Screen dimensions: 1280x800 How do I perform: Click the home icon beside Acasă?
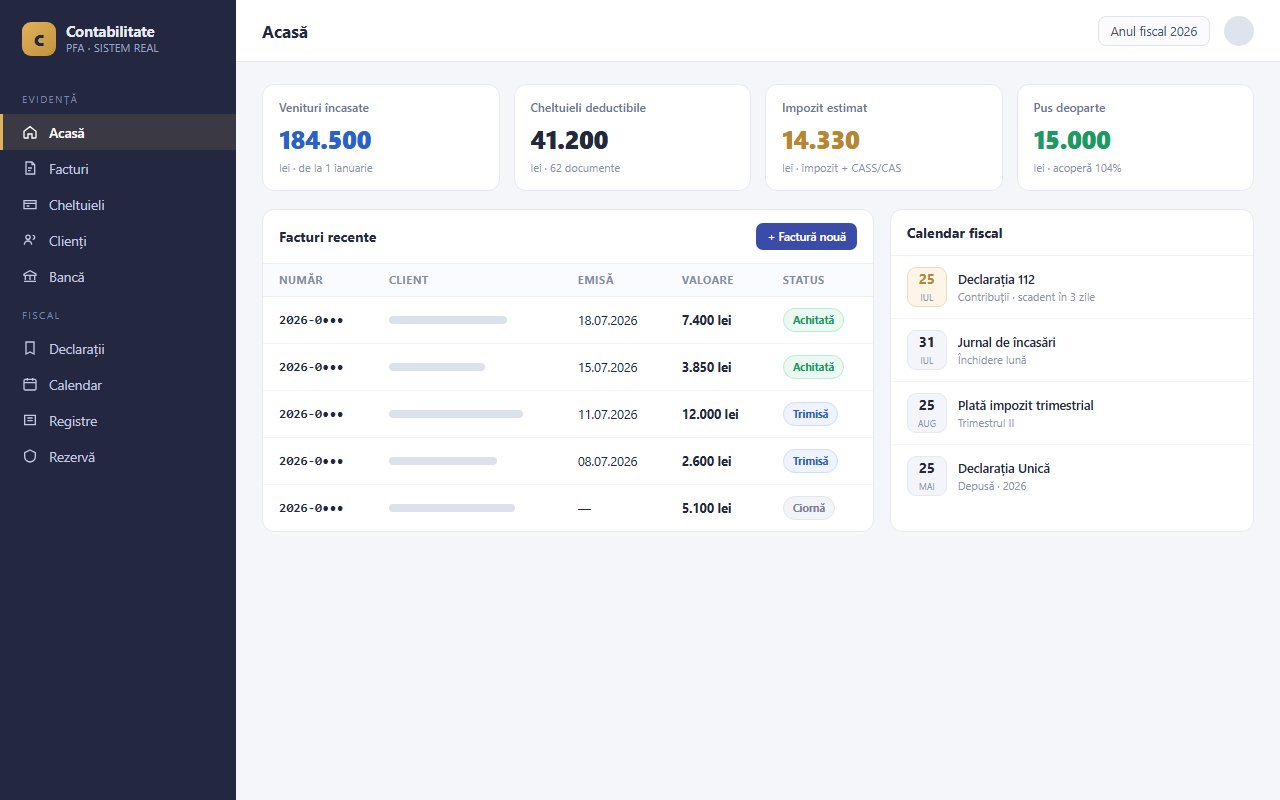point(30,132)
